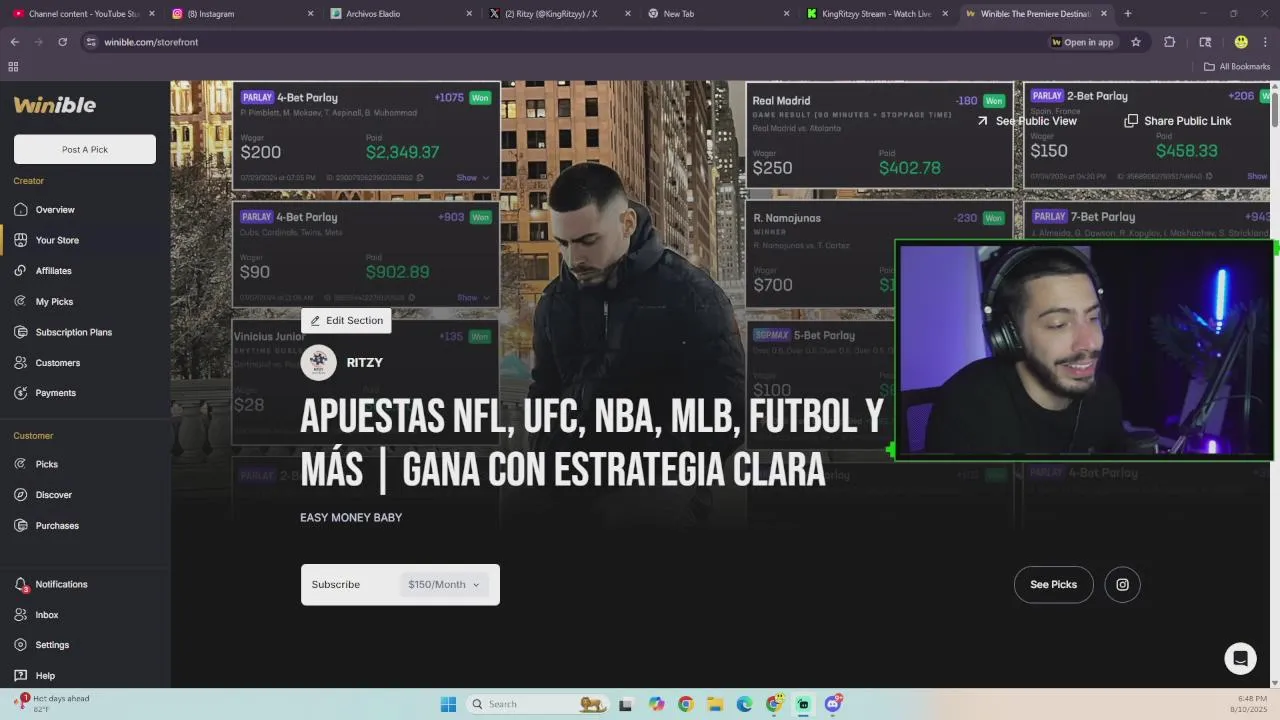Click the See Public View link
This screenshot has height=720, width=1280.
pos(1027,121)
